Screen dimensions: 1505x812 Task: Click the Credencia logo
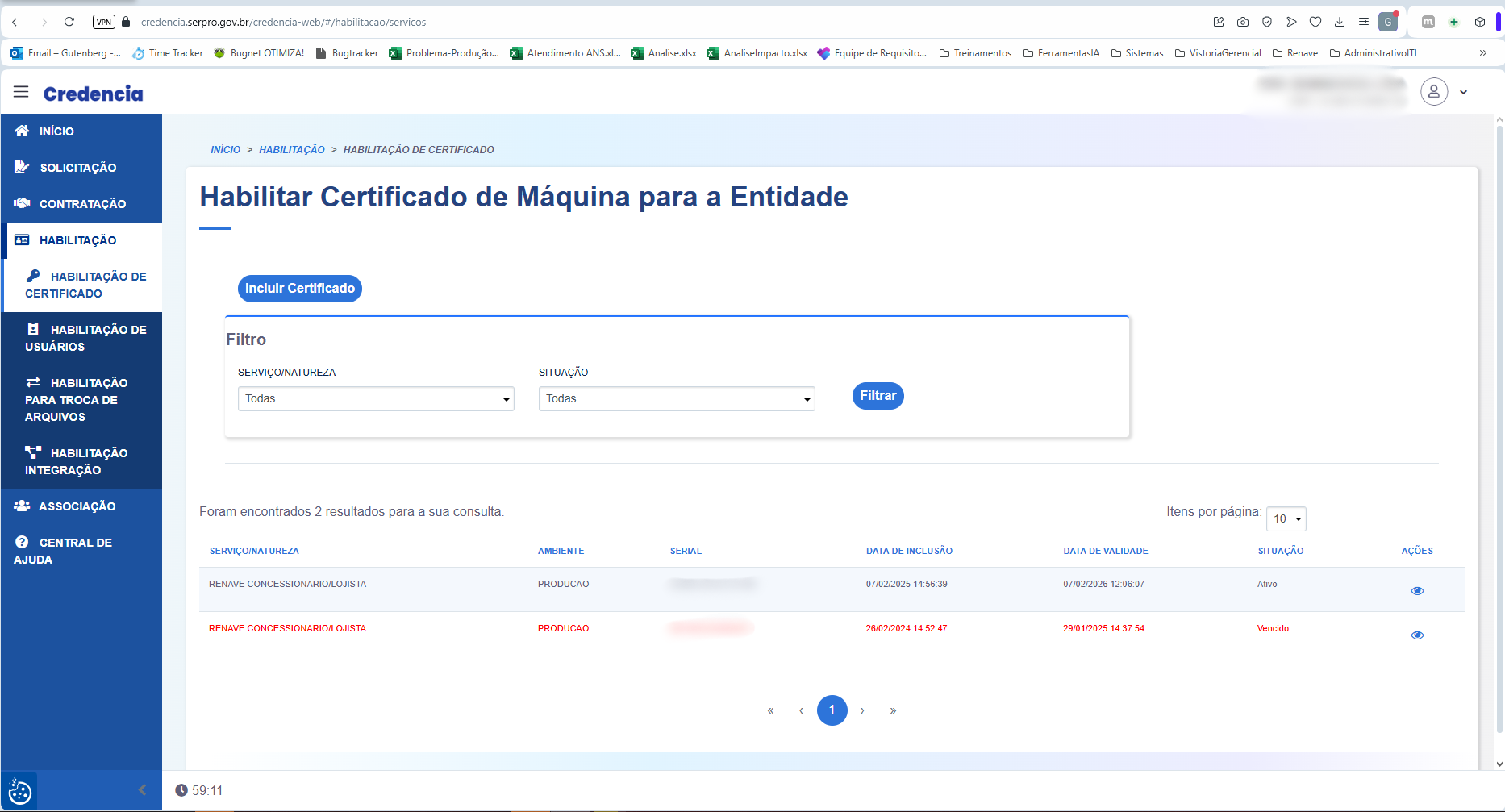[x=93, y=94]
